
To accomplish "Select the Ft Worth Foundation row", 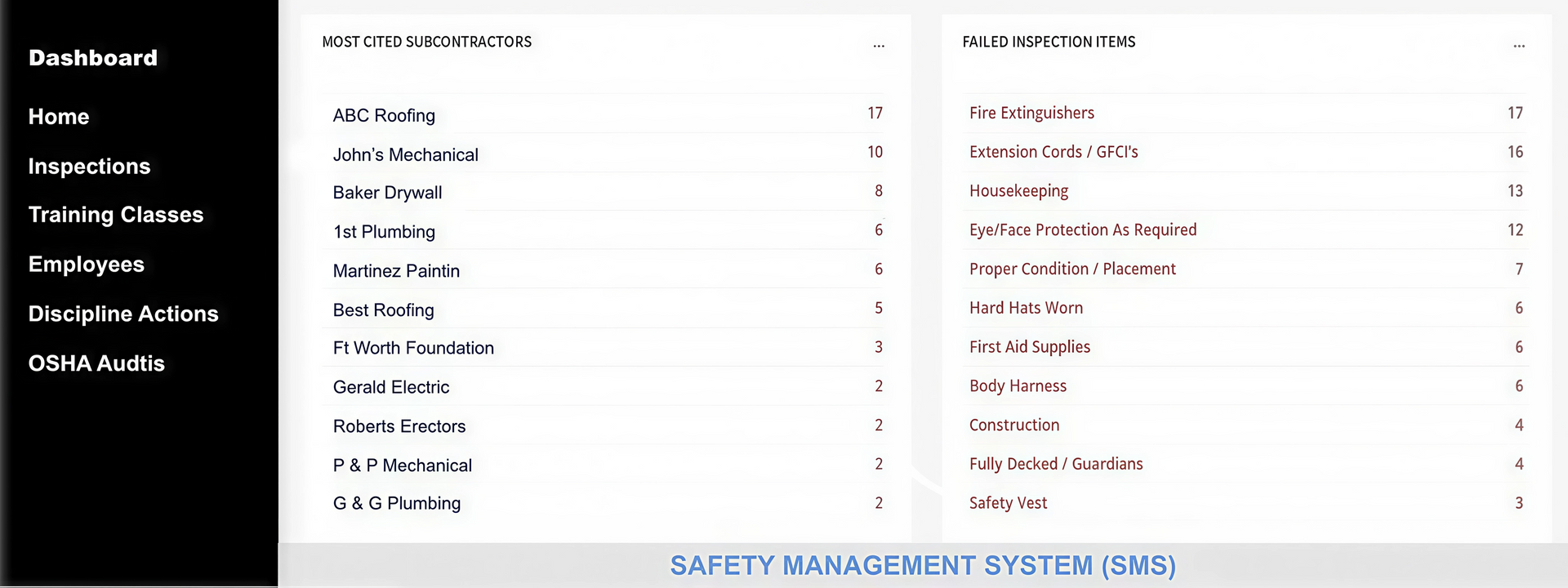I will [x=413, y=348].
